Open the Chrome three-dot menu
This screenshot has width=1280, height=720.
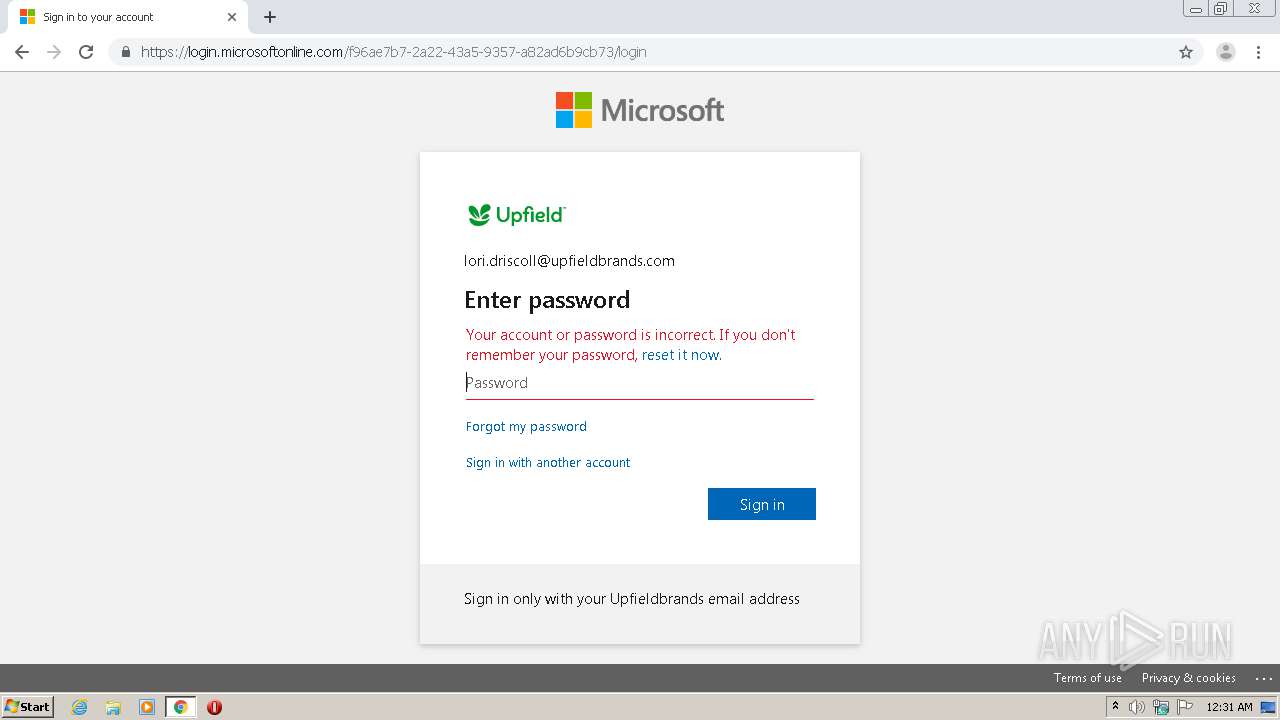click(1259, 52)
